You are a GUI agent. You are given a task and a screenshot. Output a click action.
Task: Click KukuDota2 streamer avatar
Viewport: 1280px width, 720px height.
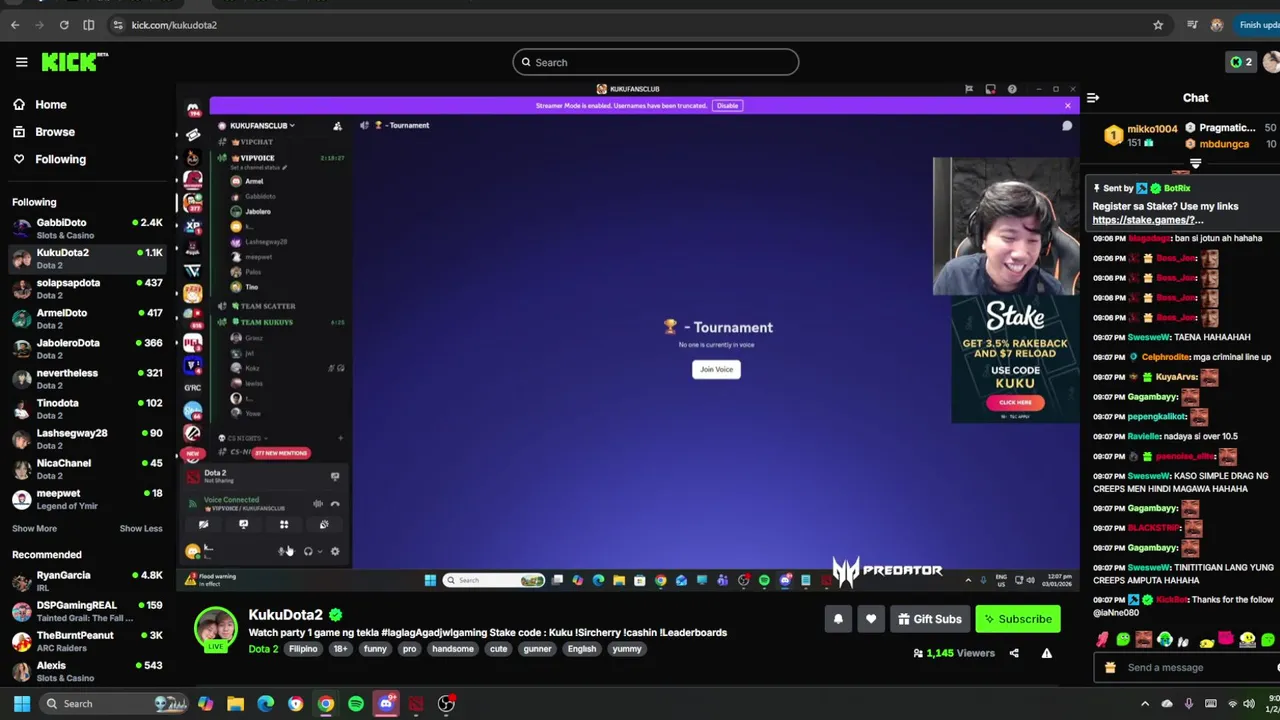(x=215, y=629)
